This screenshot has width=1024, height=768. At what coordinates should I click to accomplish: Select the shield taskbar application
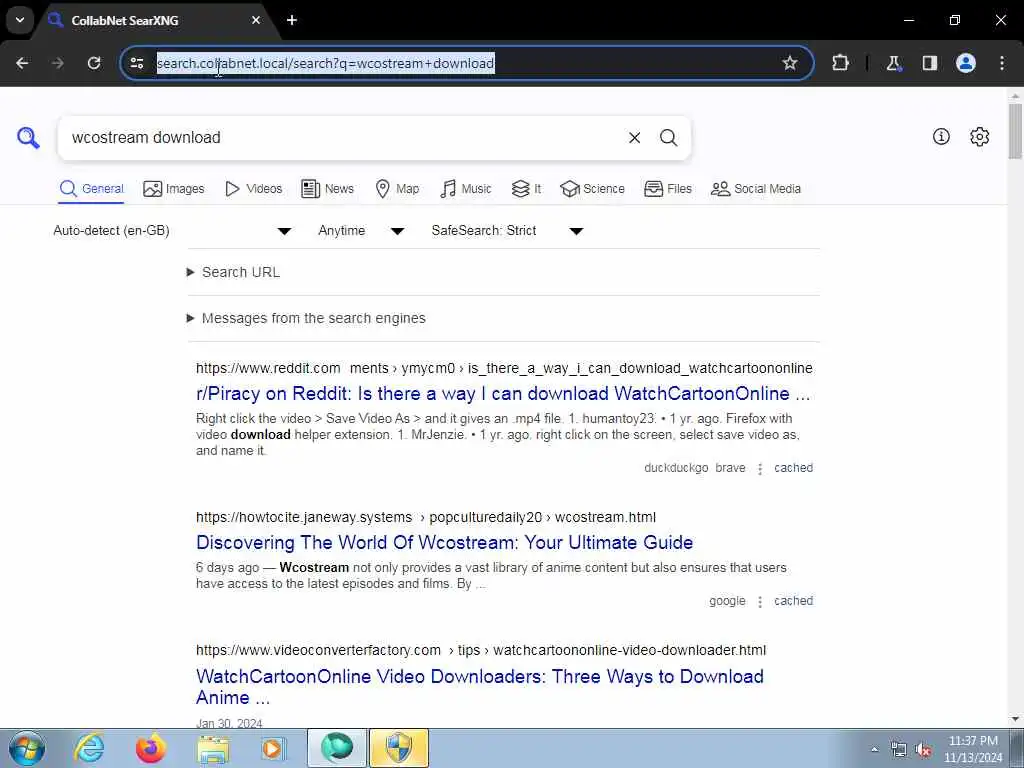click(399, 748)
